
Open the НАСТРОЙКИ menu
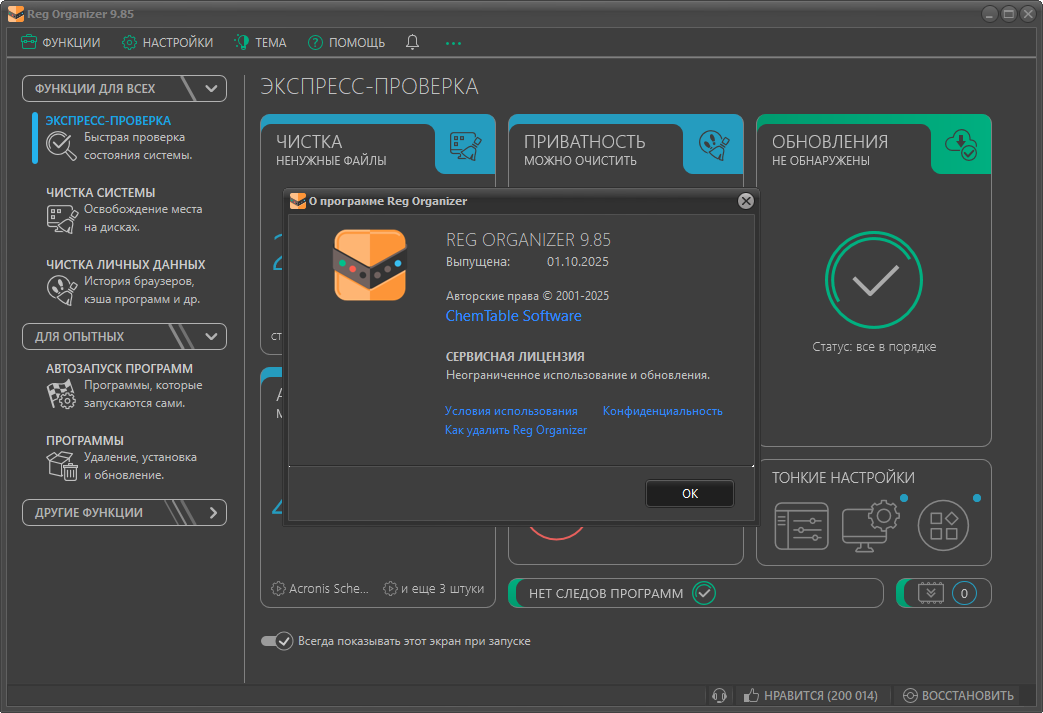[167, 43]
